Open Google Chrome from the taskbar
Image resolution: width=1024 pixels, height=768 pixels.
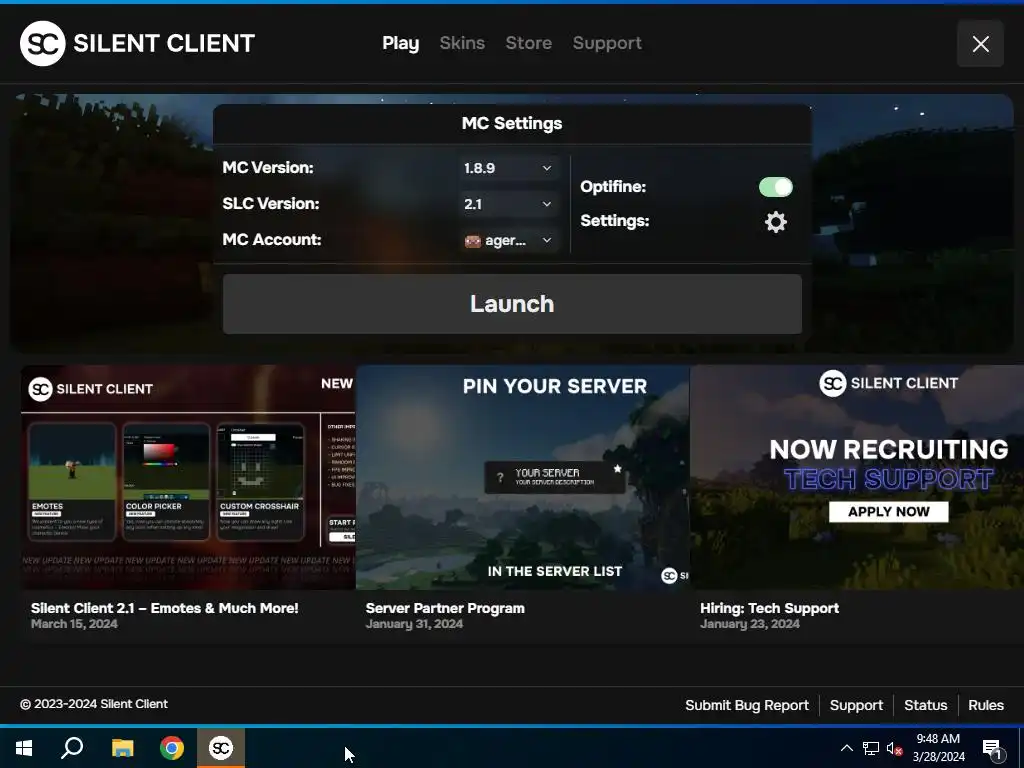tap(172, 748)
